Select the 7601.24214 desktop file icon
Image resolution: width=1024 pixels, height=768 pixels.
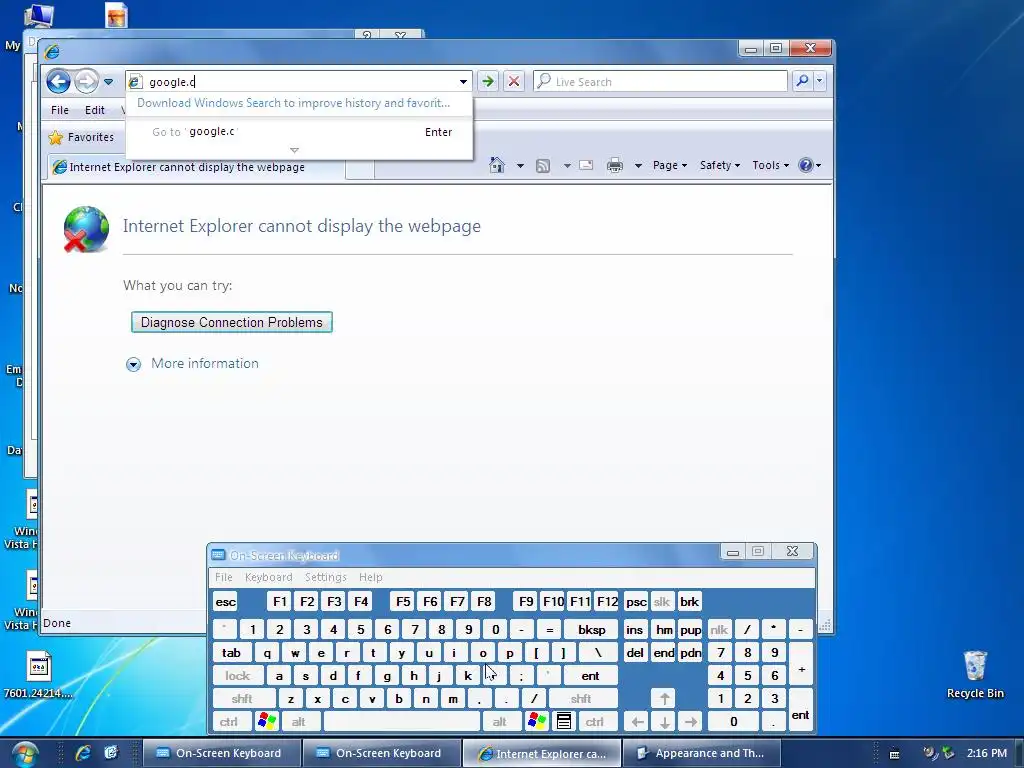39,675
